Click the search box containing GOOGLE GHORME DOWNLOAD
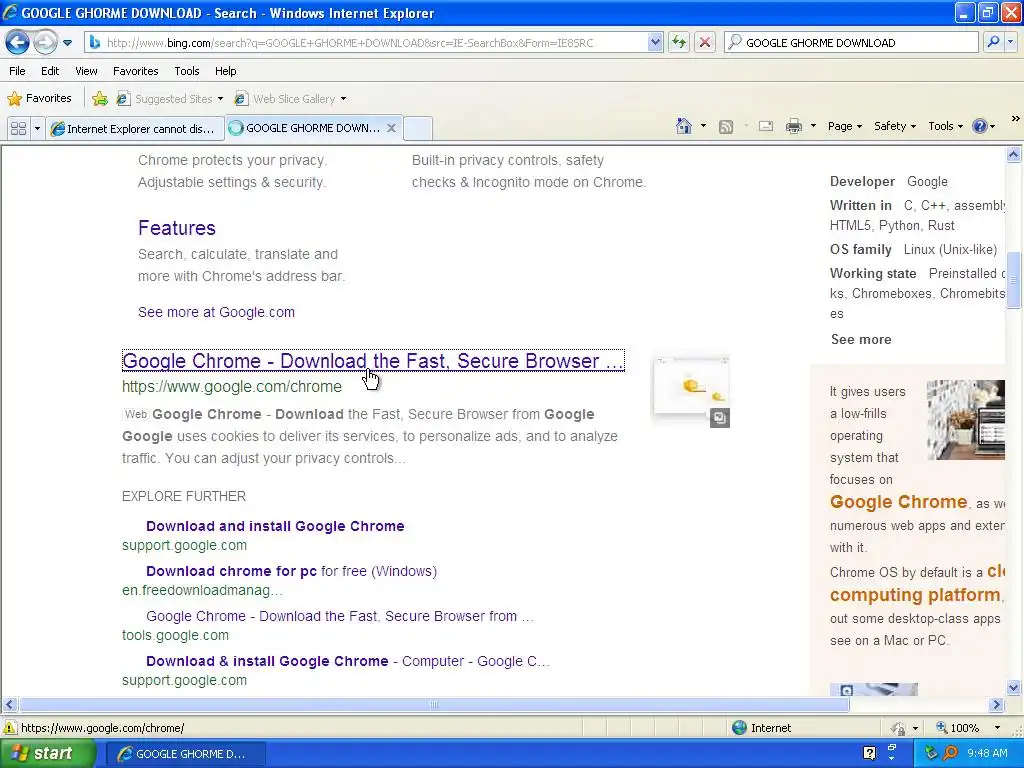The height and width of the screenshot is (768, 1024). pos(851,42)
